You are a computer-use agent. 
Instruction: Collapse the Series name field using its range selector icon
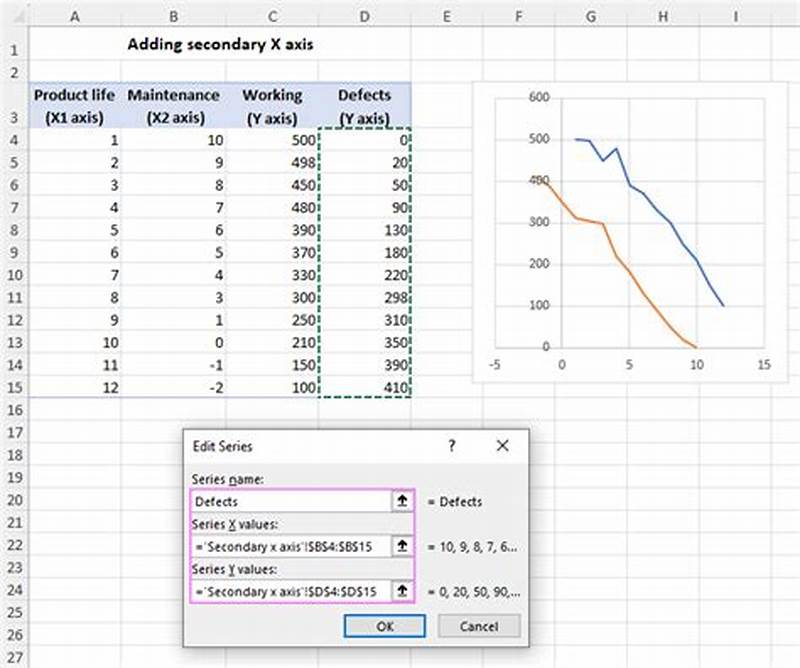[403, 499]
